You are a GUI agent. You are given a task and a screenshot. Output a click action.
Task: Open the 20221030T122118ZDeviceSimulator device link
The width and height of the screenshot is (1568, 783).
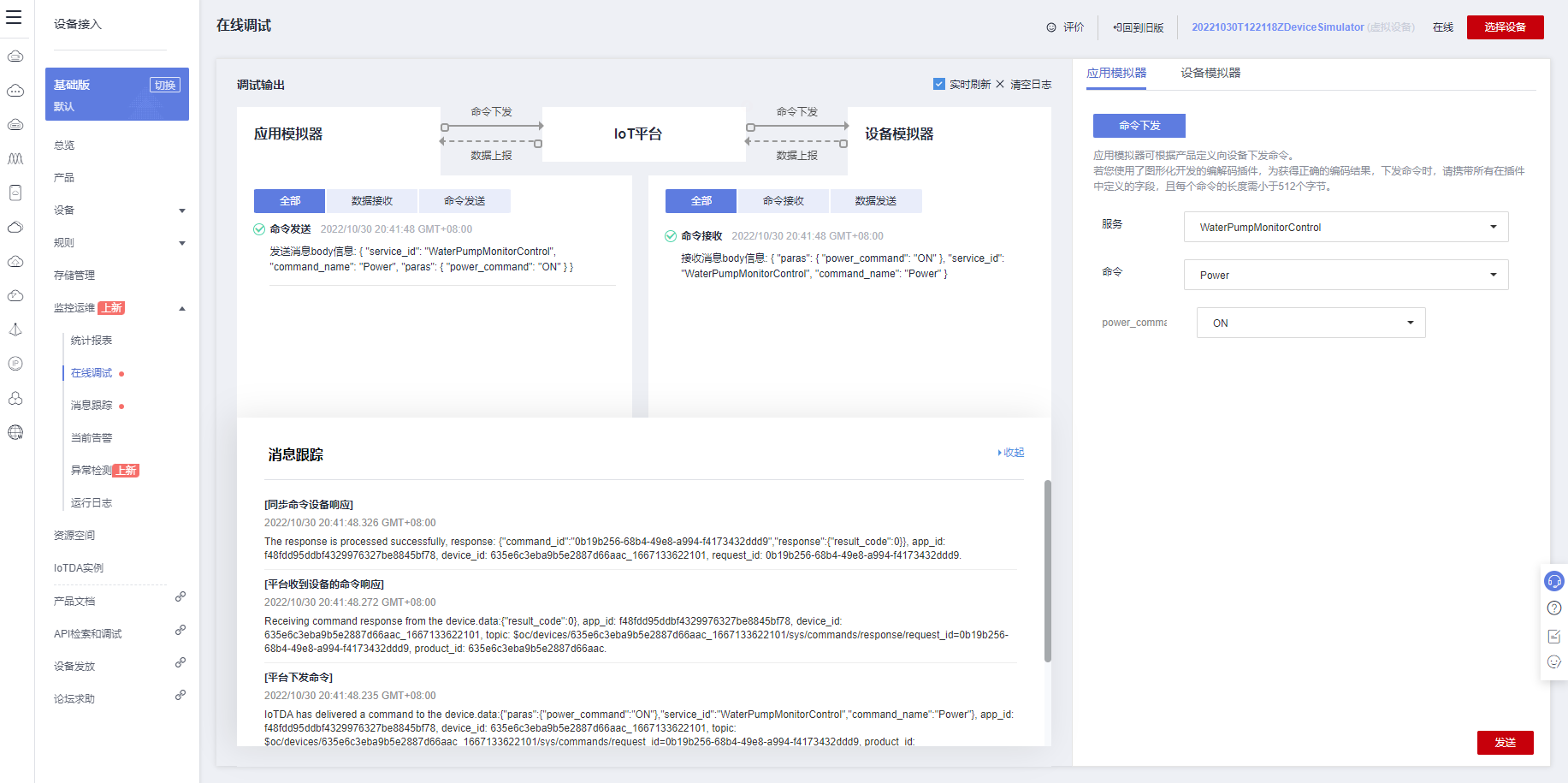(x=1278, y=27)
